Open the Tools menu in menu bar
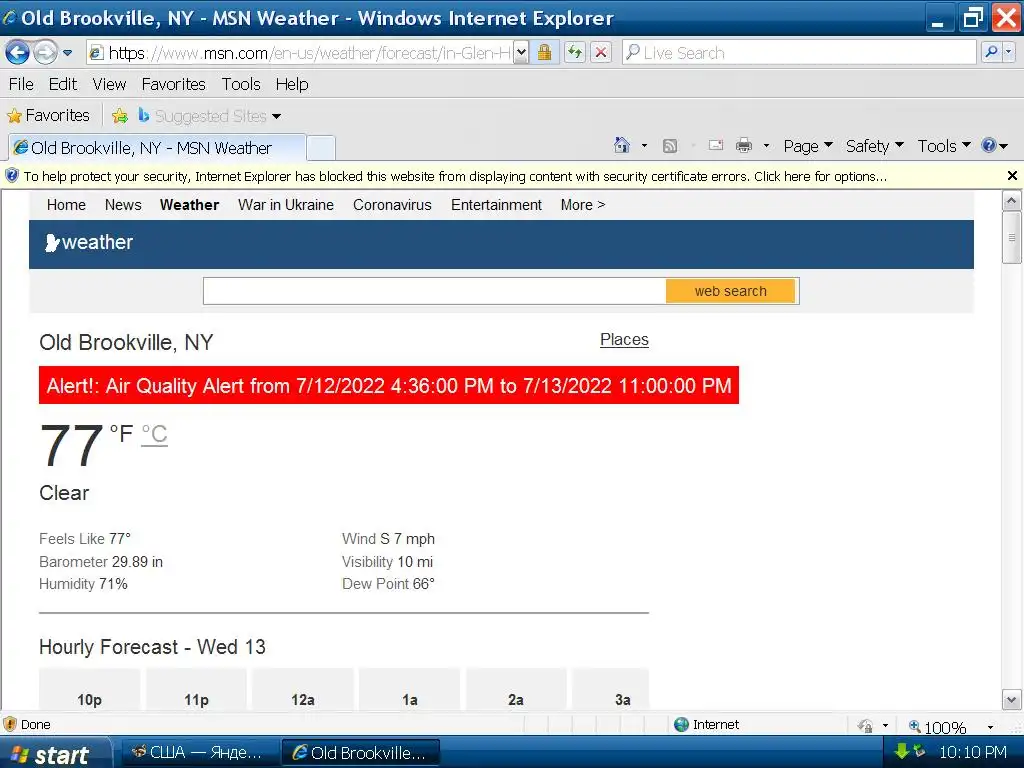 (241, 84)
